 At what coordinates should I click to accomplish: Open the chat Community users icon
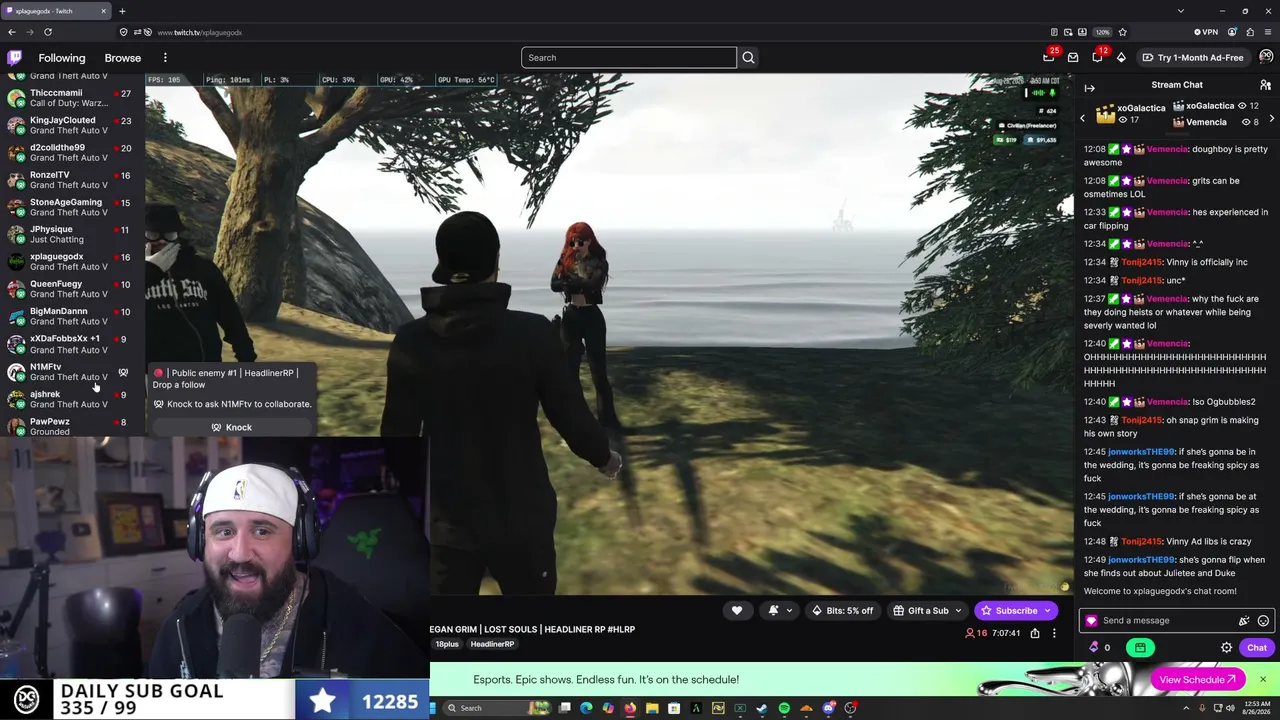click(x=1265, y=85)
